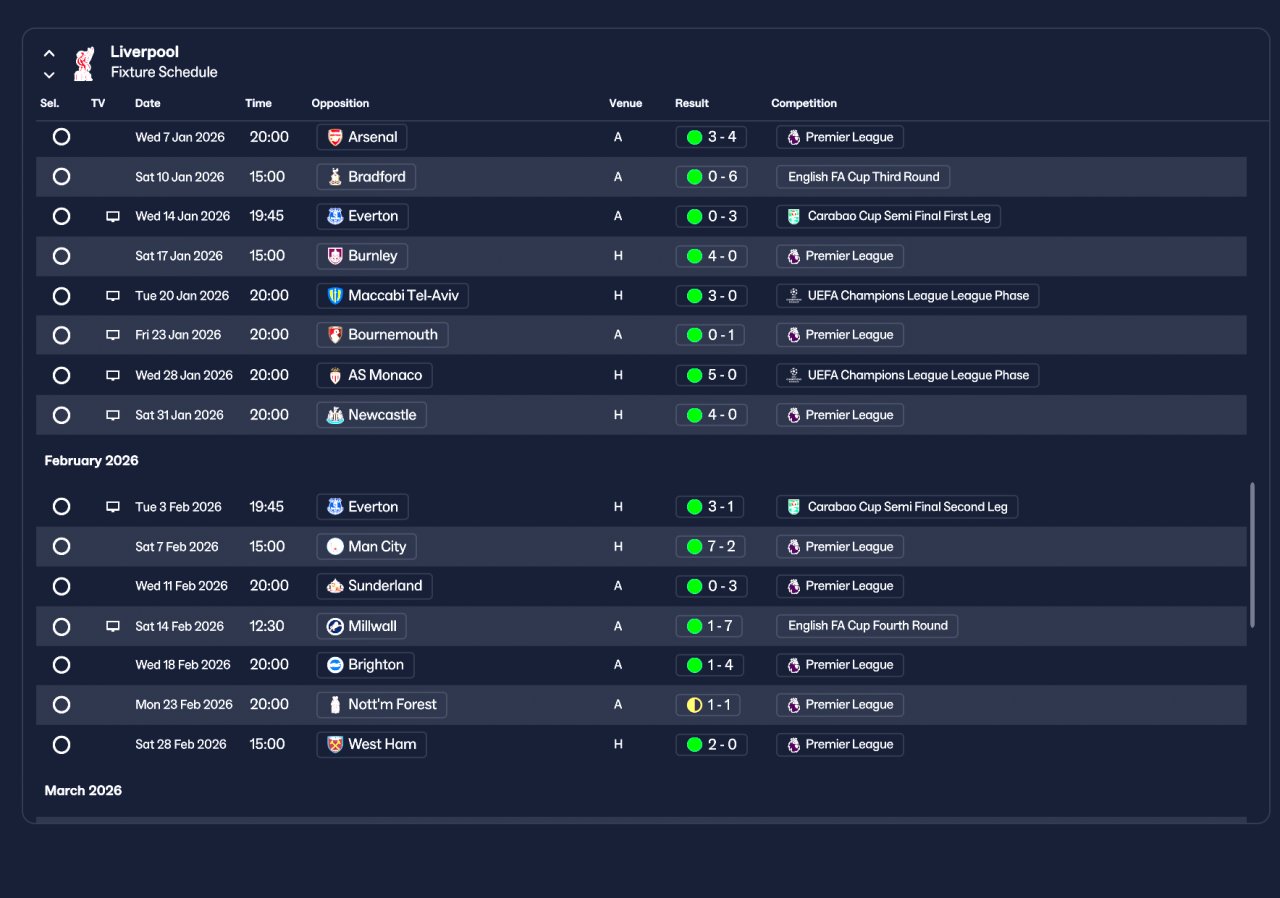The image size is (1280, 898).
Task: Click the up chevron beside Liverpool
Action: tap(49, 54)
